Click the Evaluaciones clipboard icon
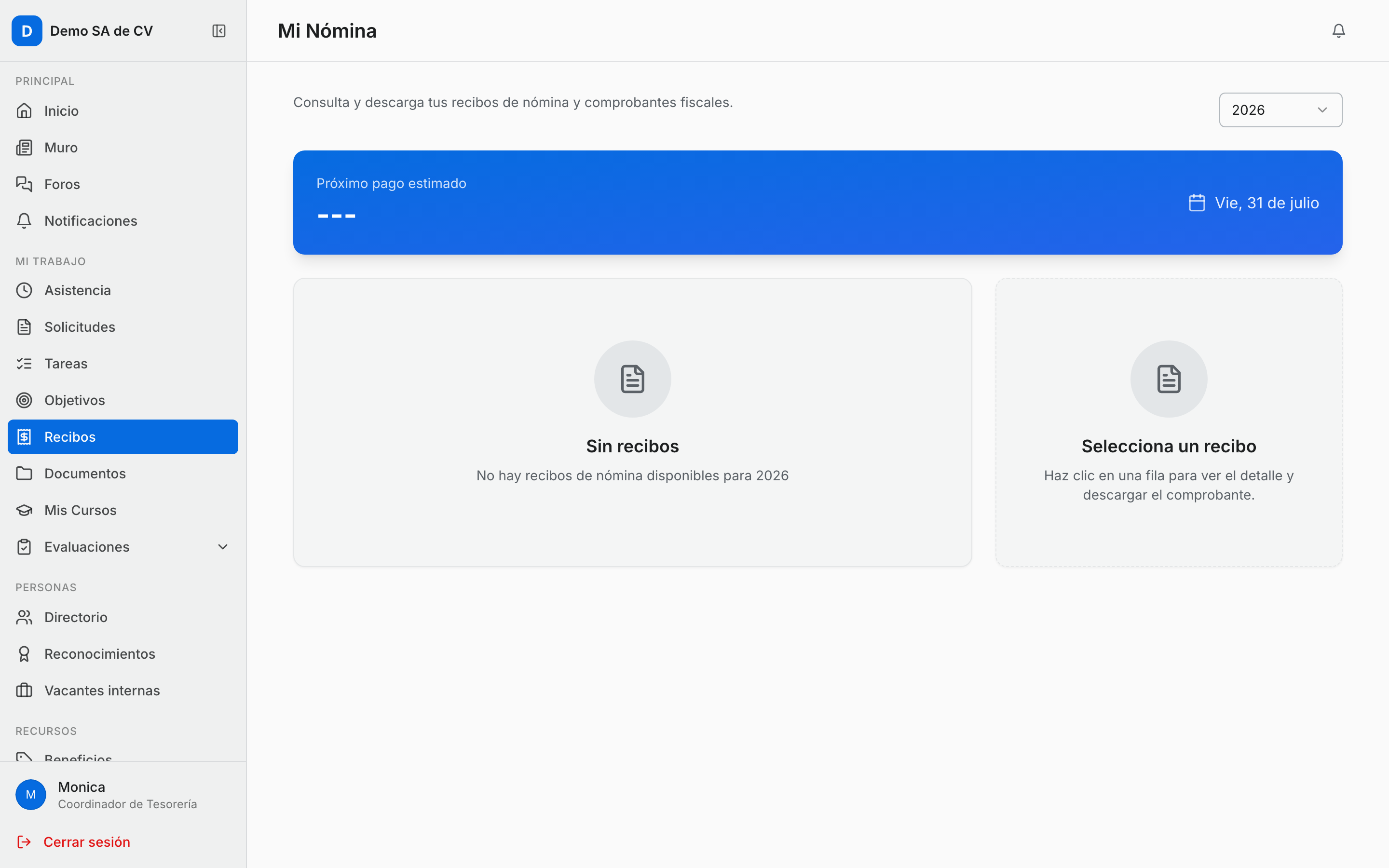Screen dimensions: 1389x868 [24, 547]
